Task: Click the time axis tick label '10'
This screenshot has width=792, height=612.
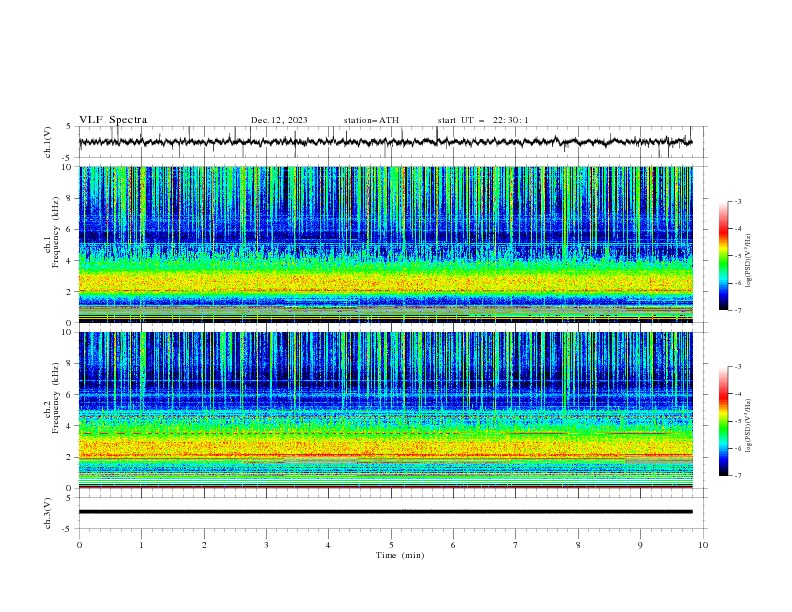Action: [x=703, y=545]
